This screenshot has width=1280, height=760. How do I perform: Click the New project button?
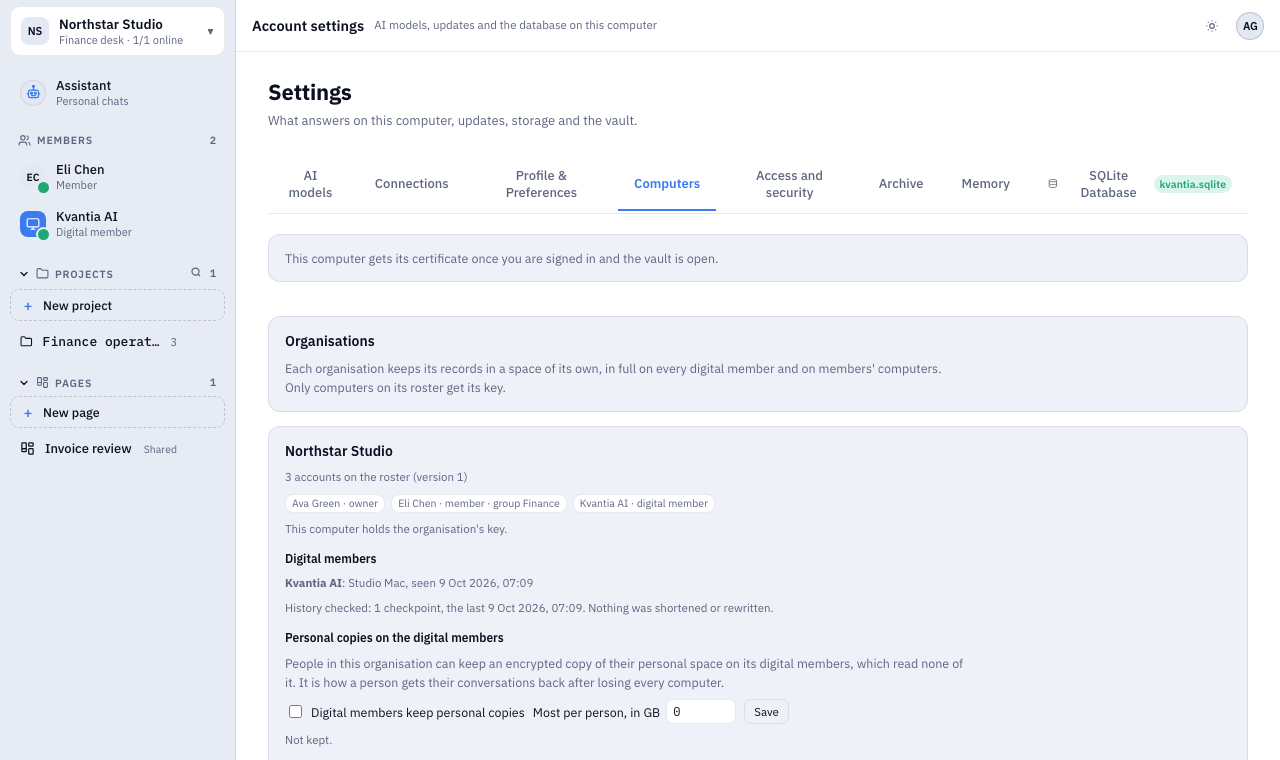coord(117,305)
